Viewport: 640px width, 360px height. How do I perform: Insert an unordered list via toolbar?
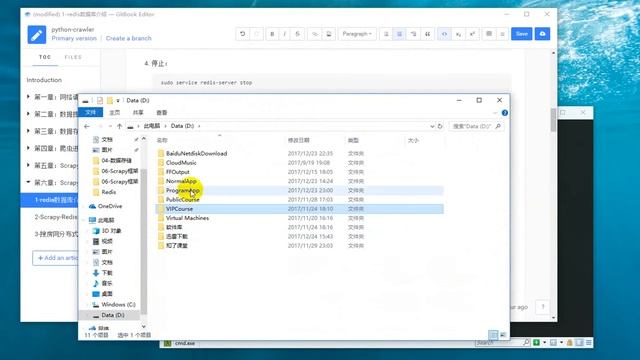tap(400, 34)
